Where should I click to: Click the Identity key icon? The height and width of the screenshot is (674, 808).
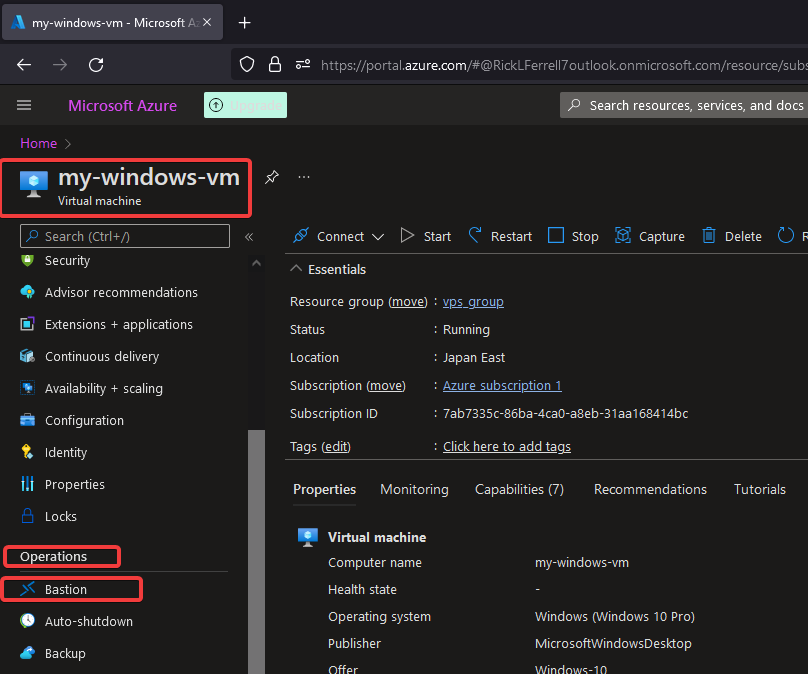click(x=27, y=452)
